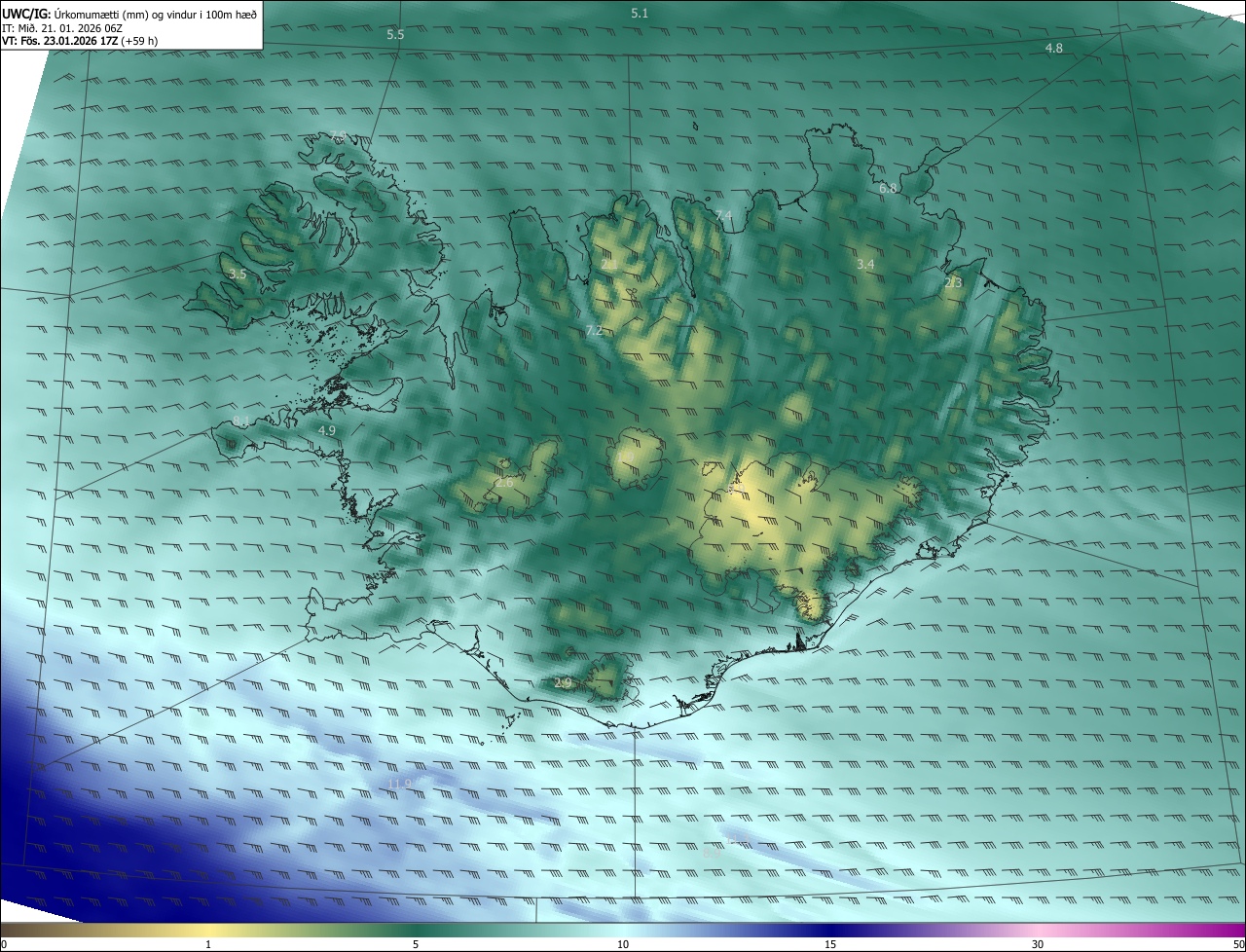Click the value label '7.2' on the map
1246x952 pixels.
pyautogui.click(x=594, y=331)
